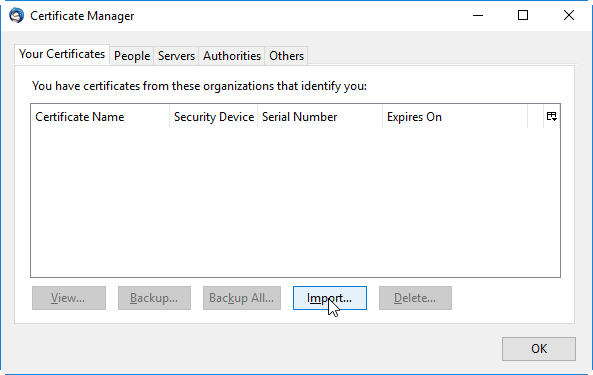593x375 pixels.
Task: Close the Certificate Manager window
Action: point(568,15)
